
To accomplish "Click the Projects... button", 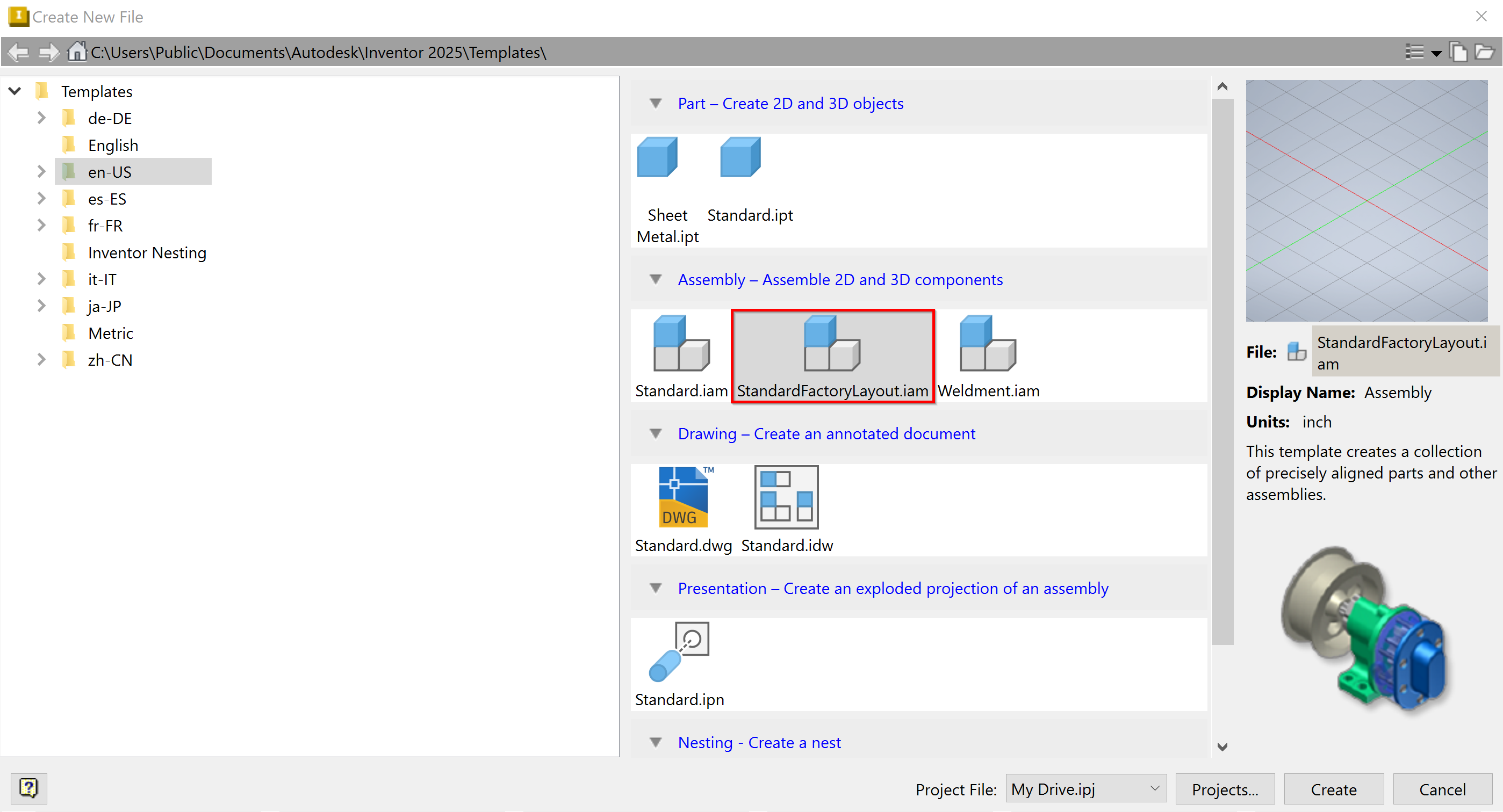I will [x=1225, y=789].
